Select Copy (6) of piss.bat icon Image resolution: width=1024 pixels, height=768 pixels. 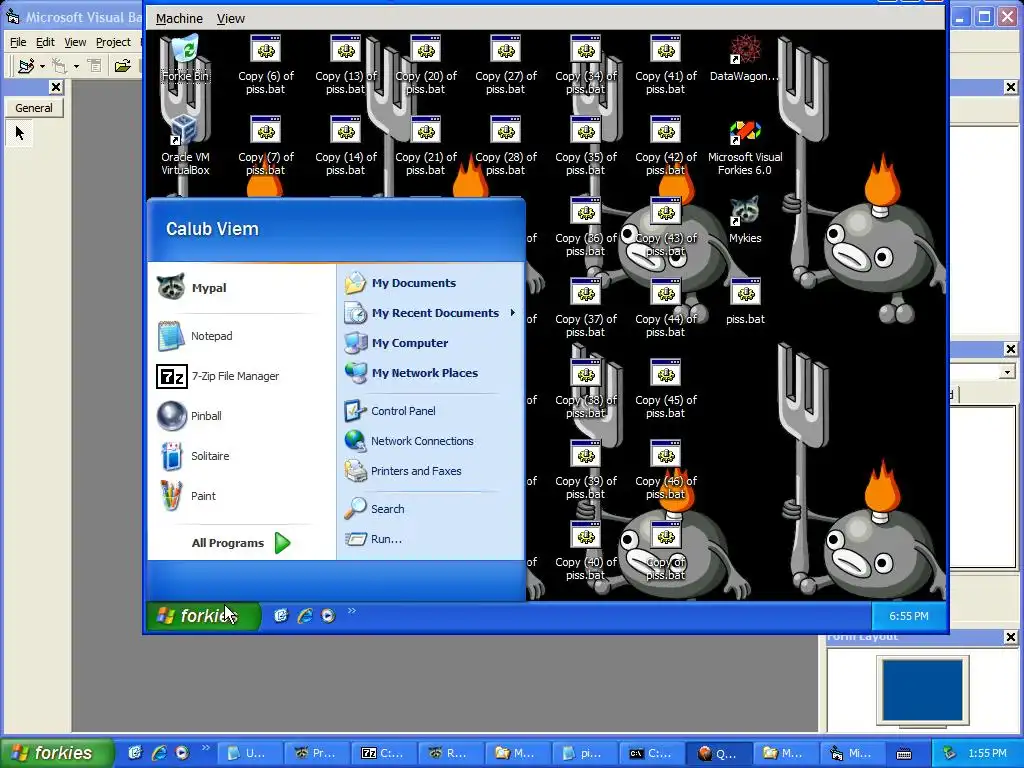tap(266, 65)
